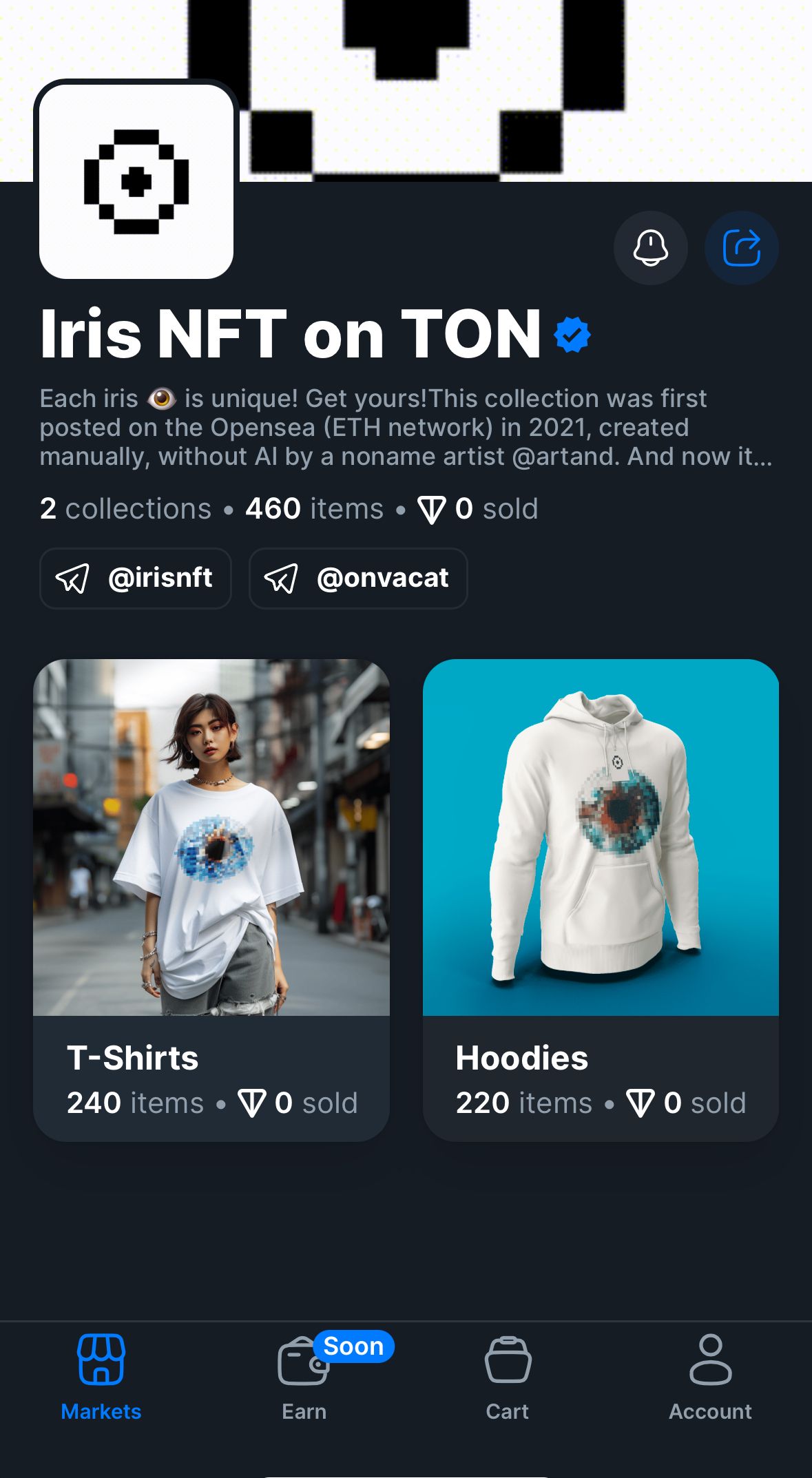
Task: Click the Iris NFT on TON heading
Action: 291,335
